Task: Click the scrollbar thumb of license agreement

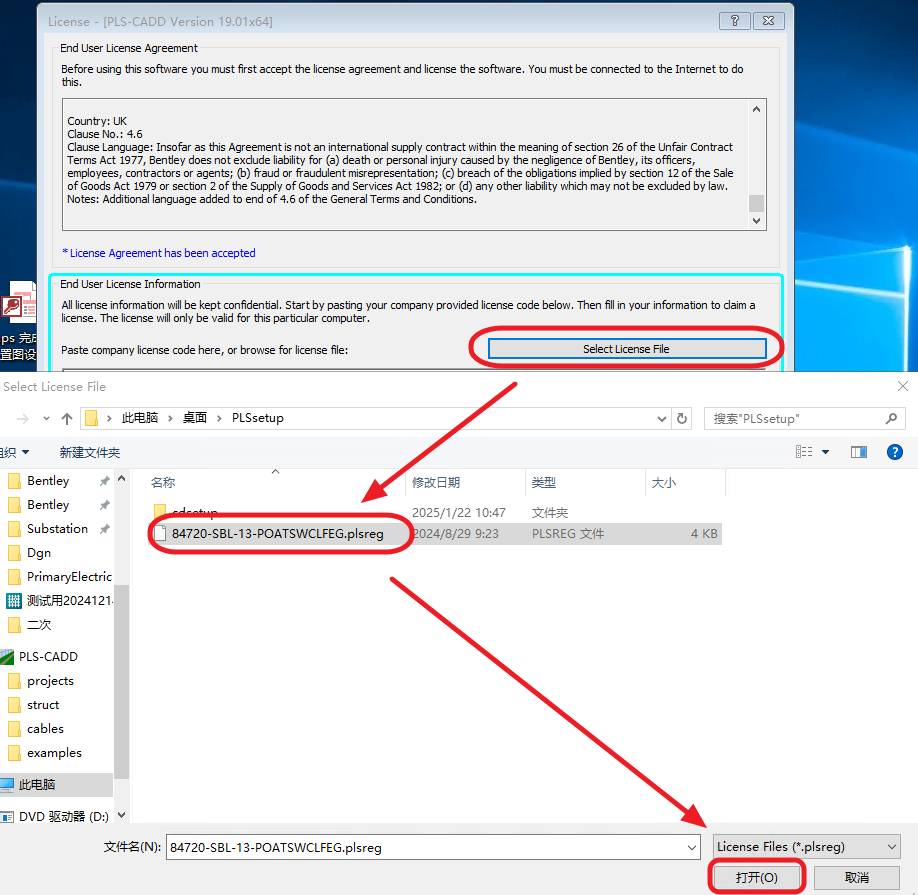Action: pyautogui.click(x=756, y=203)
